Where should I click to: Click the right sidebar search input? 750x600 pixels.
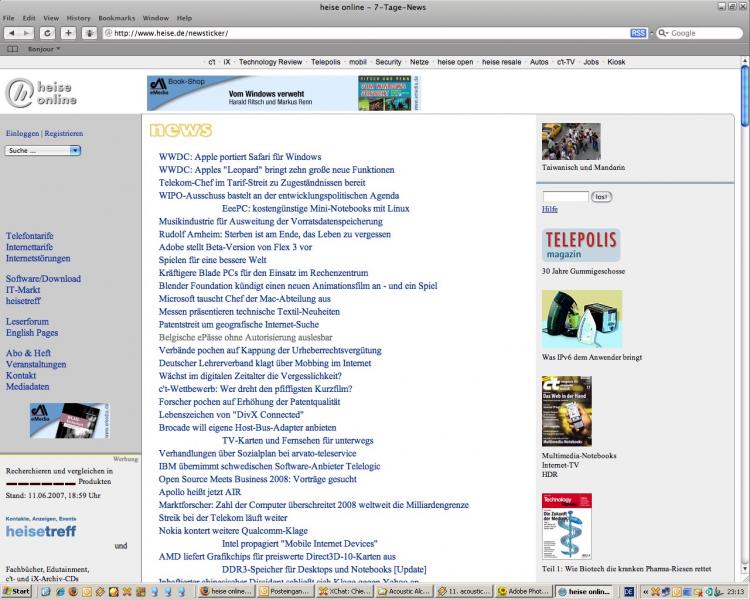click(566, 197)
